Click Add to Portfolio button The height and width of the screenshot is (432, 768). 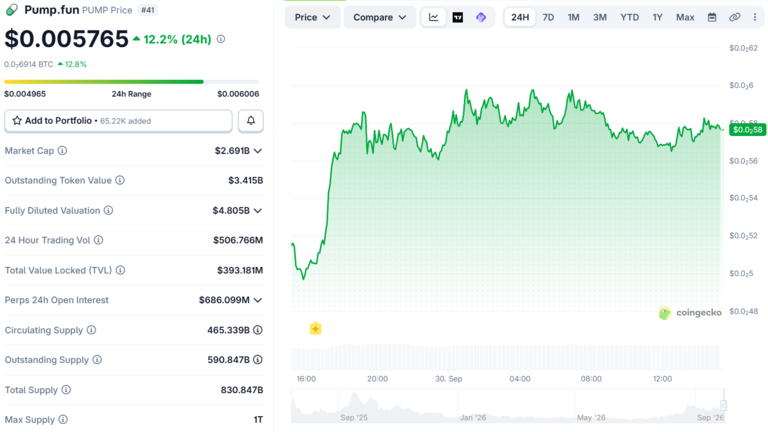tap(118, 120)
